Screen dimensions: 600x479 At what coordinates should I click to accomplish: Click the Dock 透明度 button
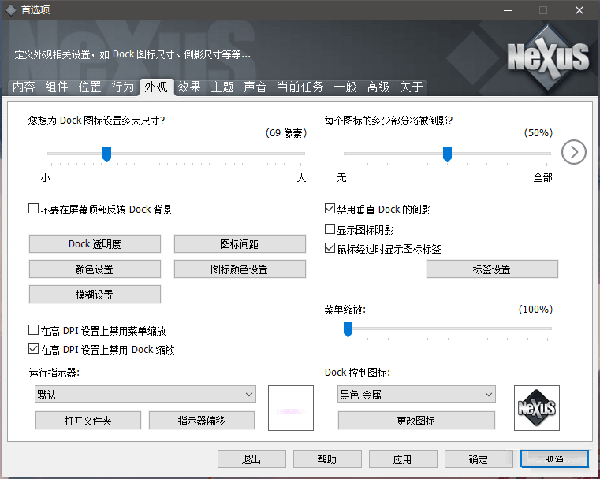pyautogui.click(x=95, y=244)
